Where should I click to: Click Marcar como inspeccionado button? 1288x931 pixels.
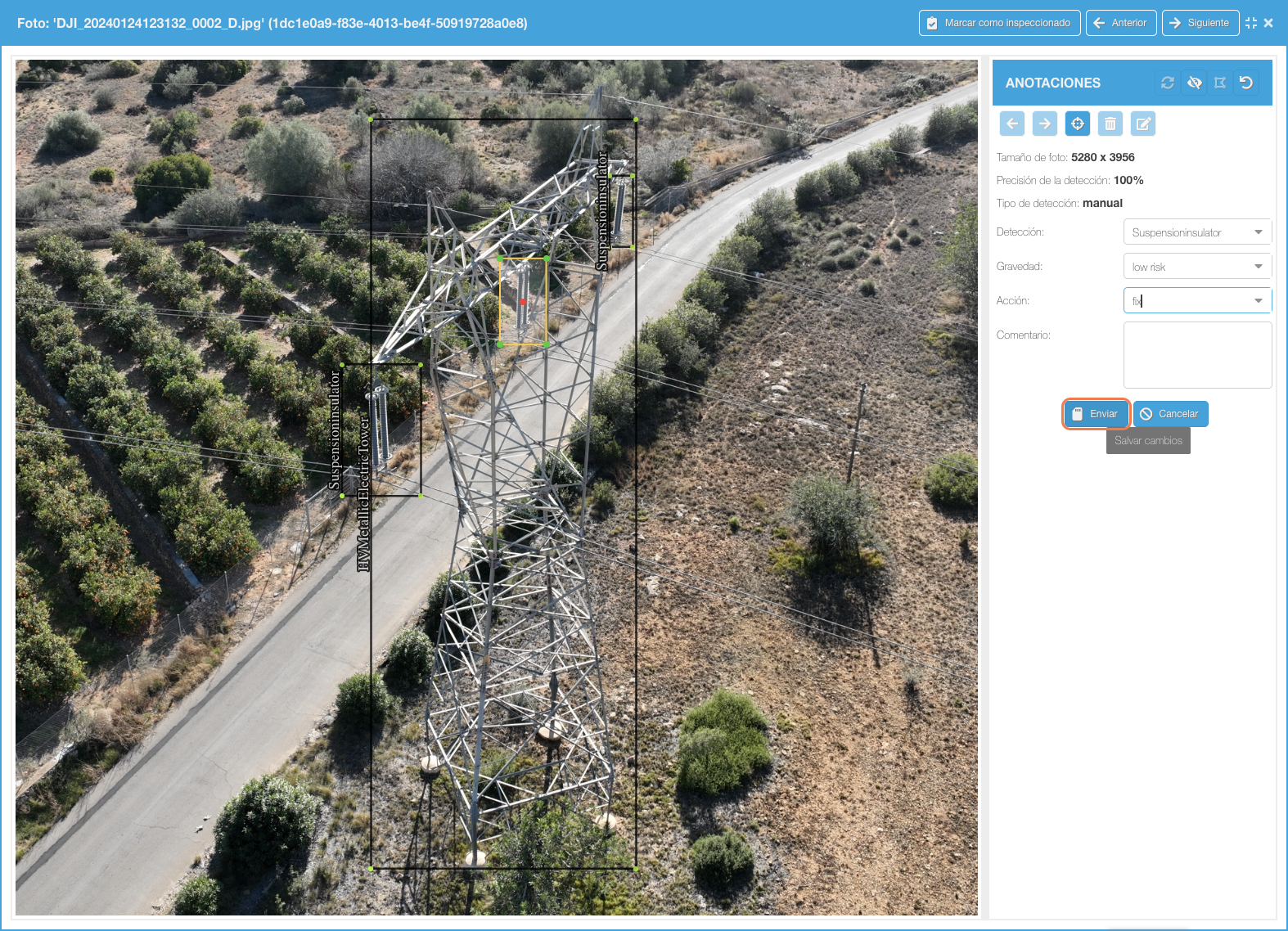coord(999,23)
